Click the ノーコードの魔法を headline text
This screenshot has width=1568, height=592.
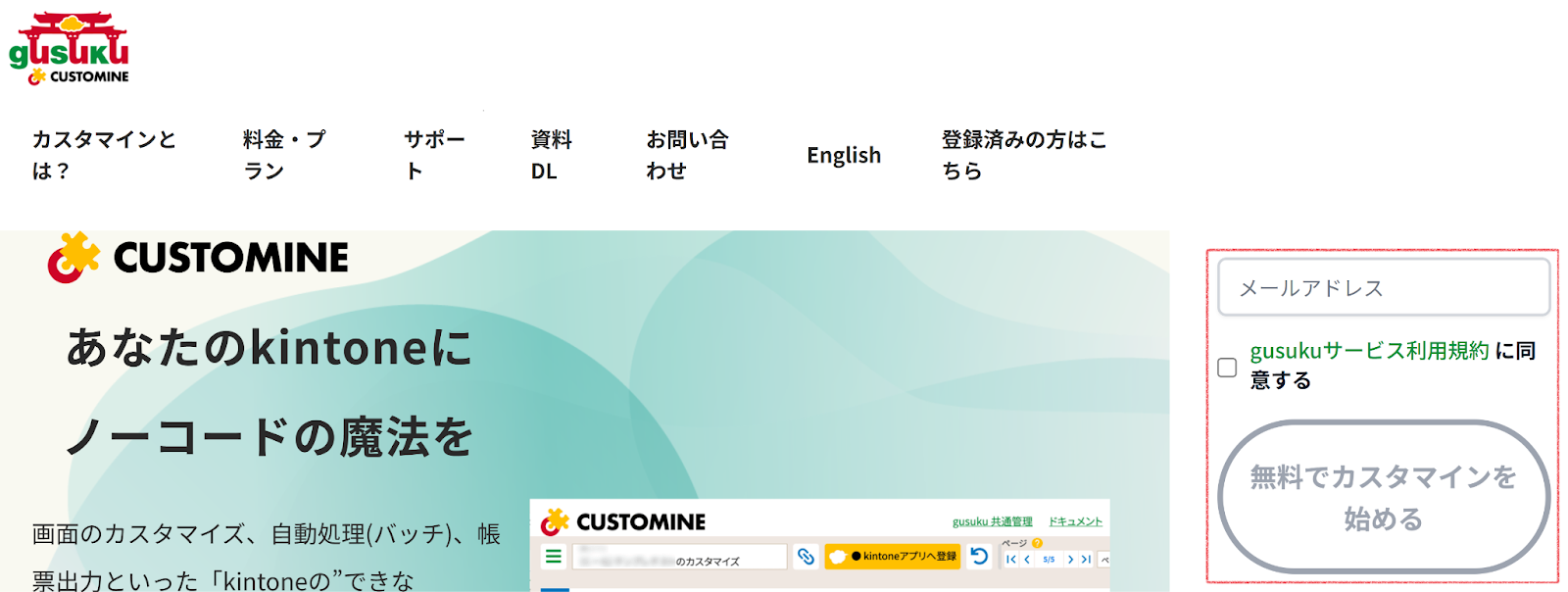(x=269, y=437)
